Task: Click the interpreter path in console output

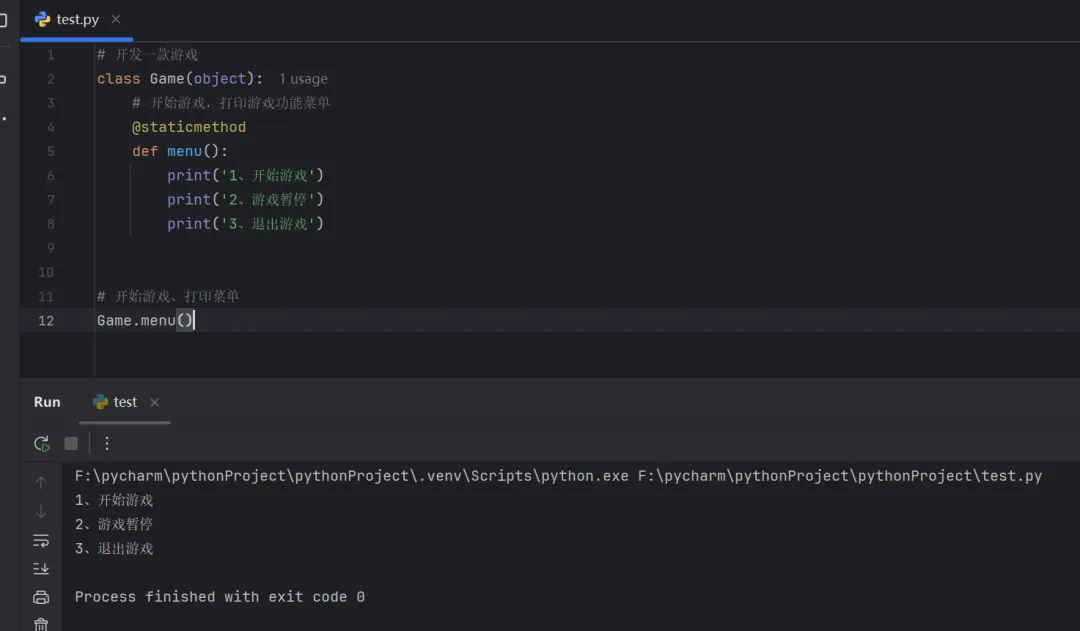Action: pos(351,476)
